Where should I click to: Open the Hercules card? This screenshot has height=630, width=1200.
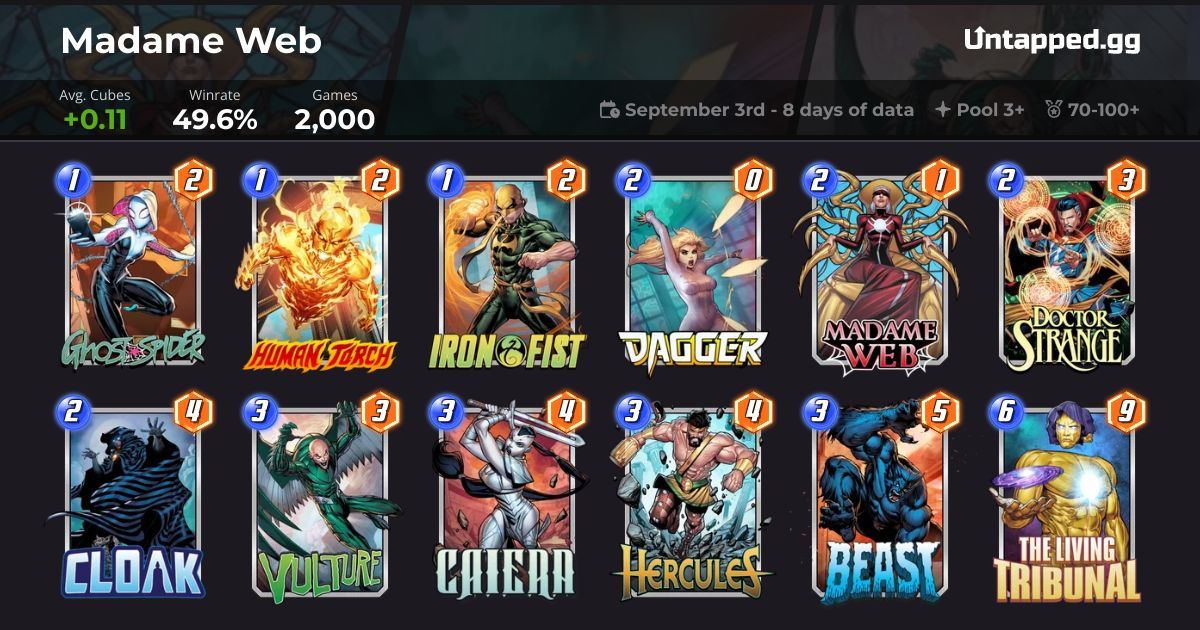[692, 500]
